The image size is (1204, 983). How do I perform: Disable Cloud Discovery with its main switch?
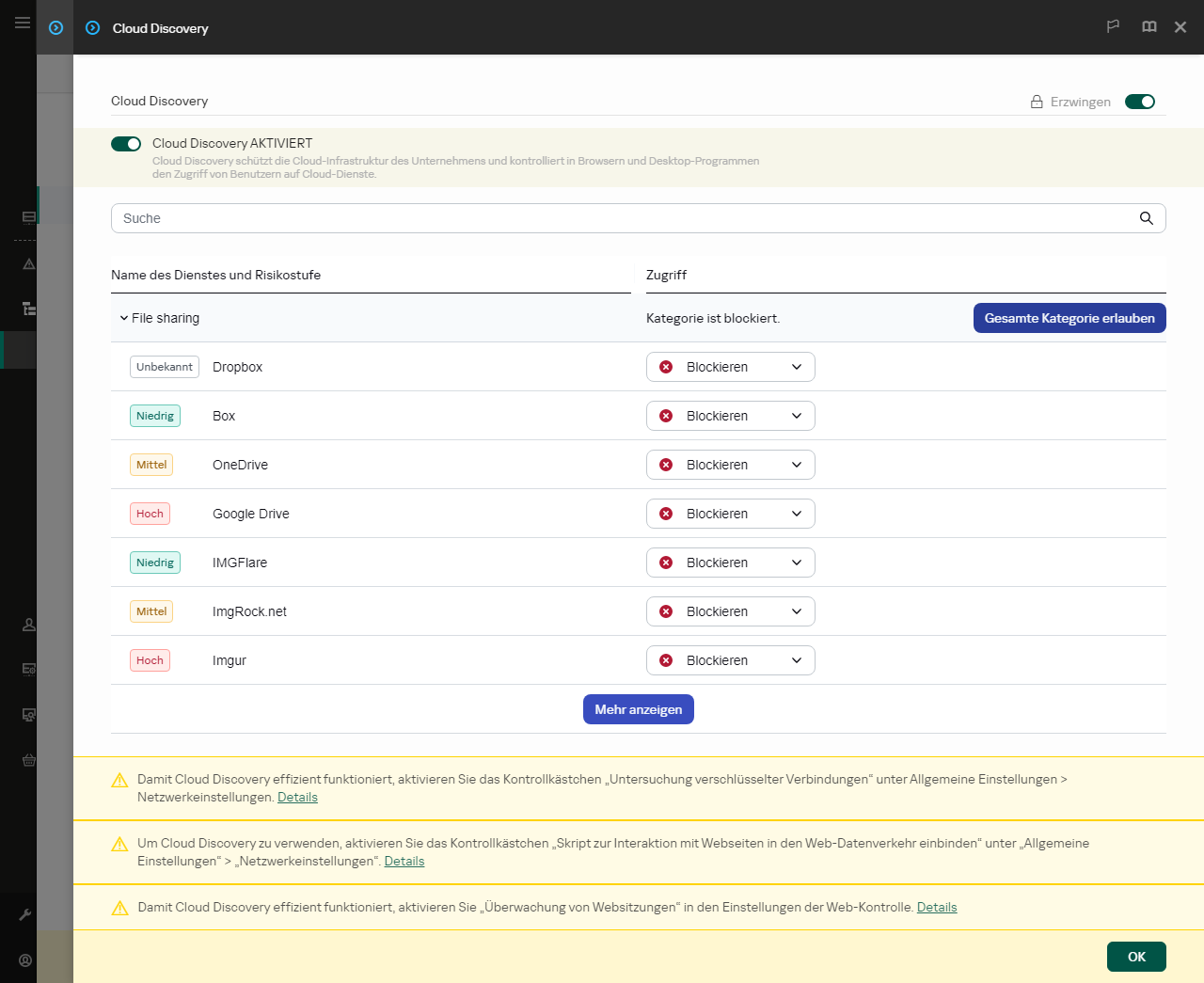[x=125, y=143]
